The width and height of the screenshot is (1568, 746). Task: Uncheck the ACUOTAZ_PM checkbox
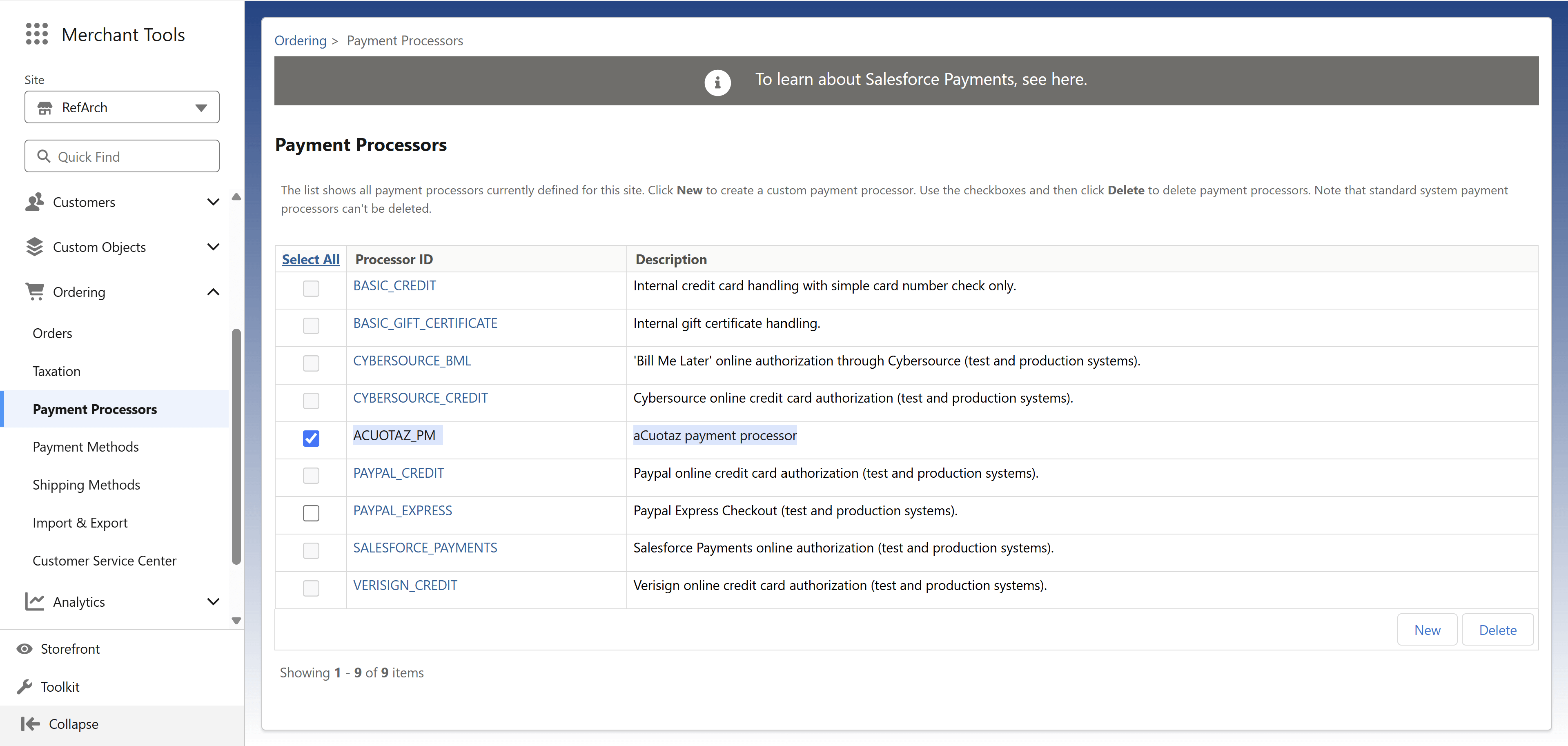311,438
